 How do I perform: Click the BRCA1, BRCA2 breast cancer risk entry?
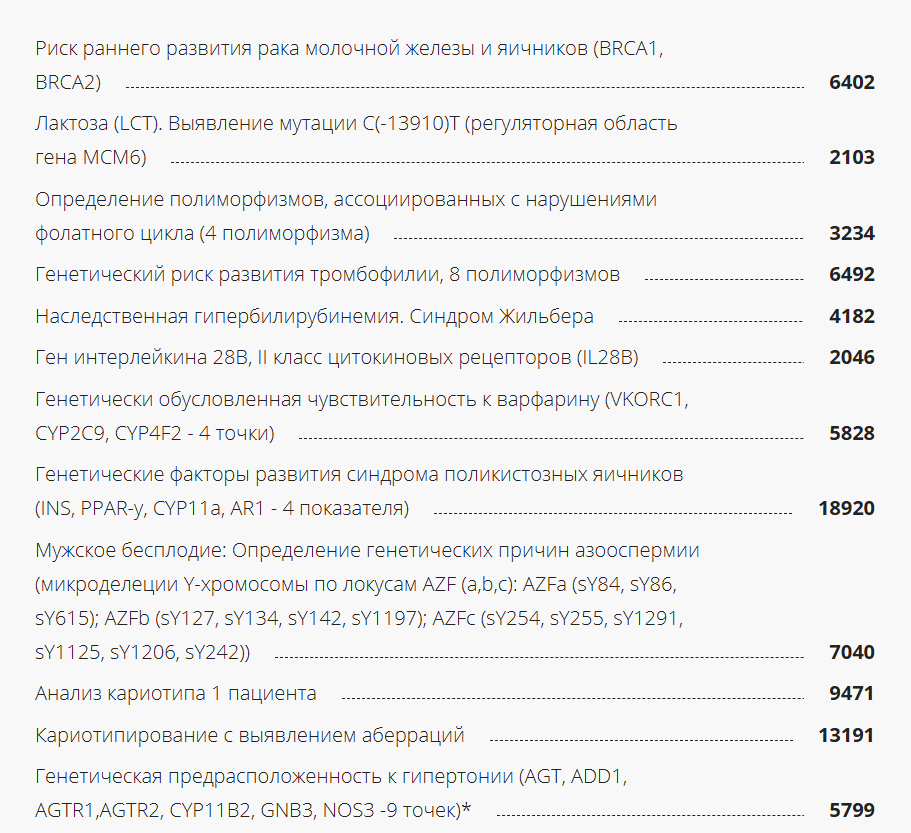click(x=348, y=49)
